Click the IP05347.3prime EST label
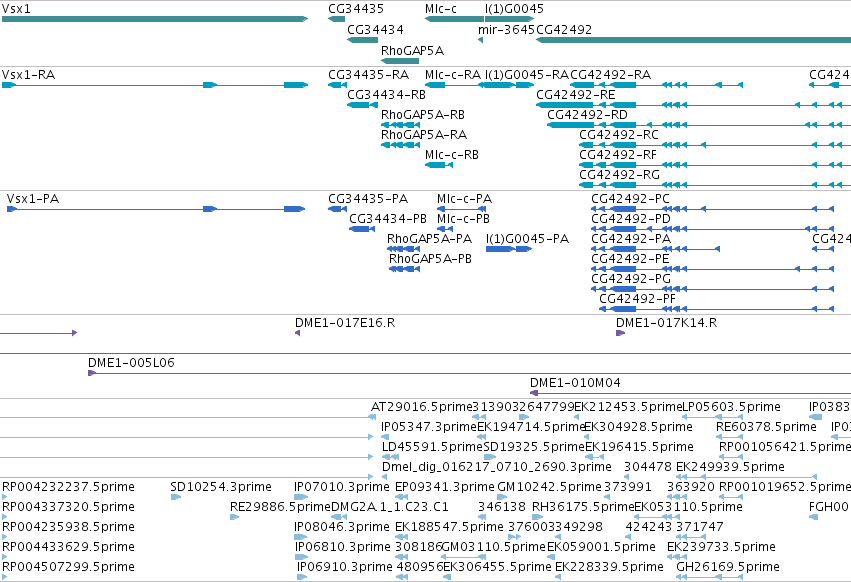851x582 pixels. (429, 427)
